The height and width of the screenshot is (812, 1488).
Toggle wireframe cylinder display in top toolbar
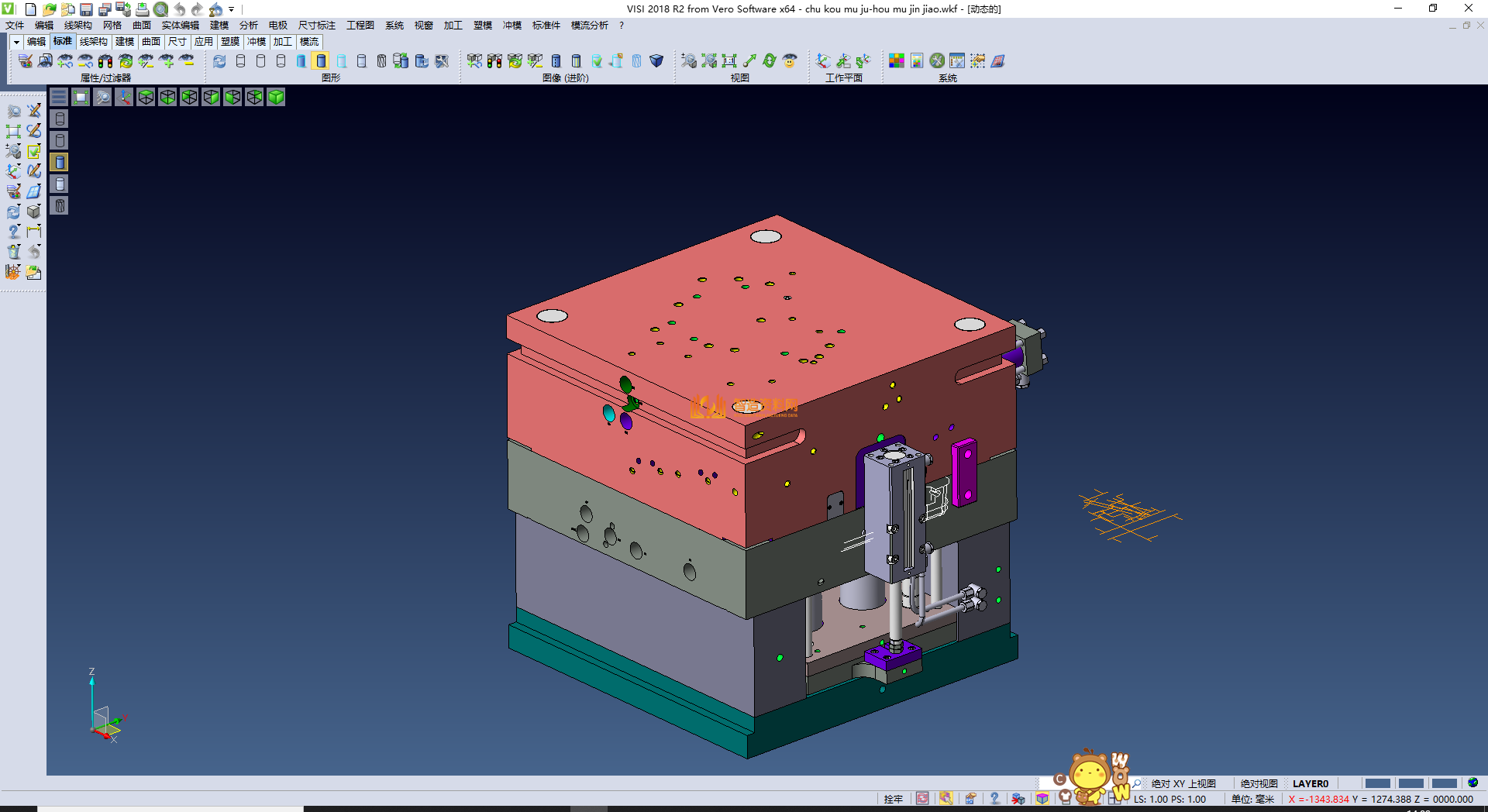pos(240,60)
